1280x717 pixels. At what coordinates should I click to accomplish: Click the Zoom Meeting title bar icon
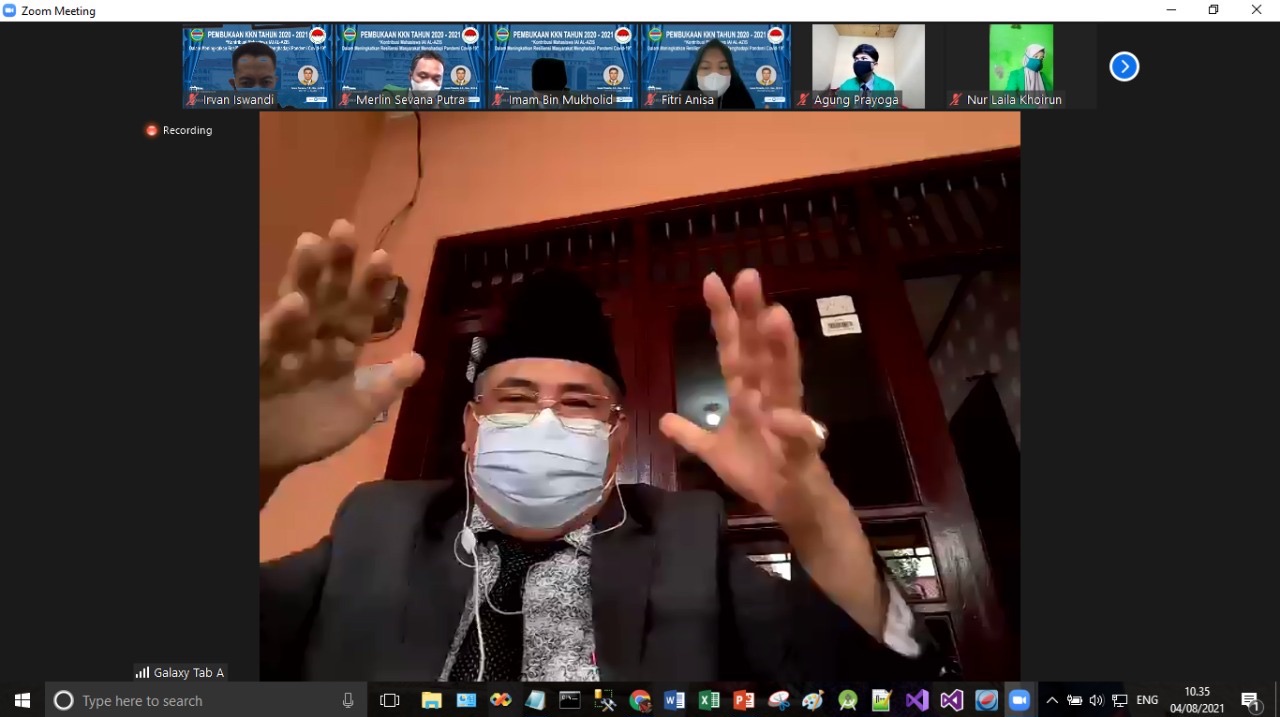tap(10, 10)
